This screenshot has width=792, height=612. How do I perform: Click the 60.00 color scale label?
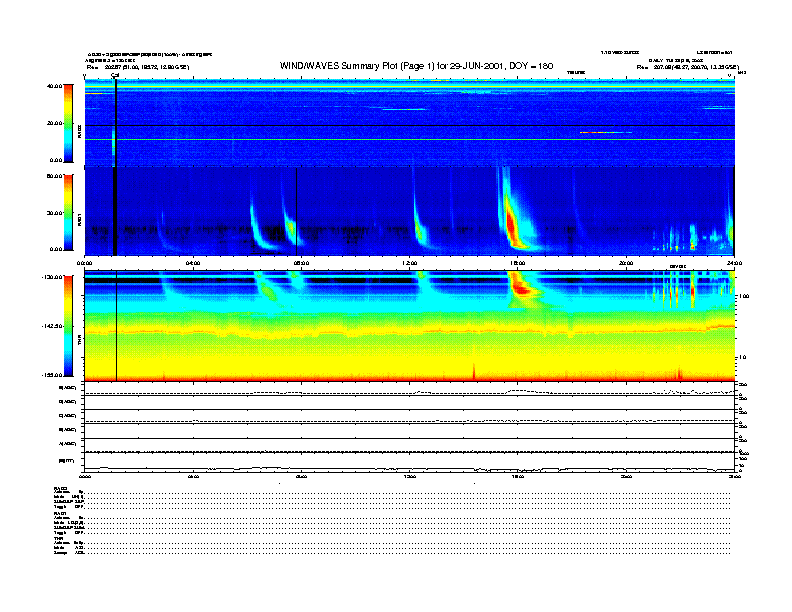coord(54,176)
